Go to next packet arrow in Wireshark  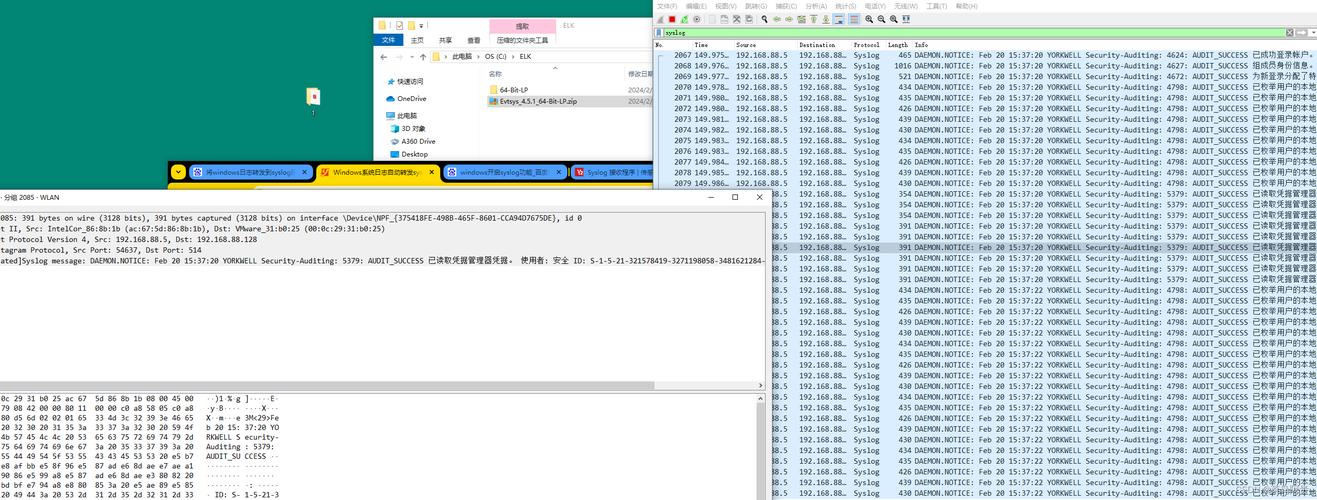click(x=788, y=19)
